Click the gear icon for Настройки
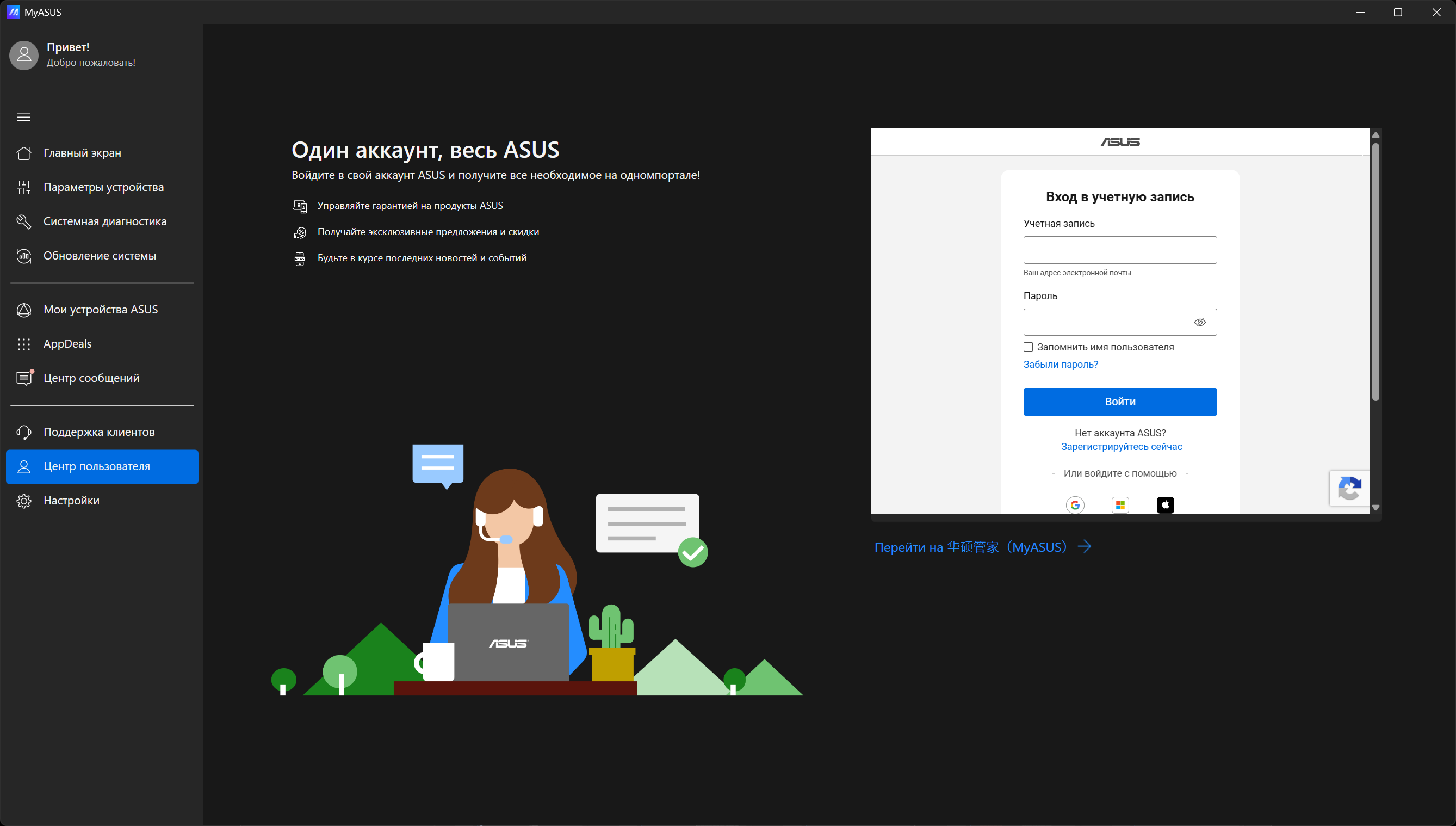This screenshot has height=826, width=1456. click(24, 501)
